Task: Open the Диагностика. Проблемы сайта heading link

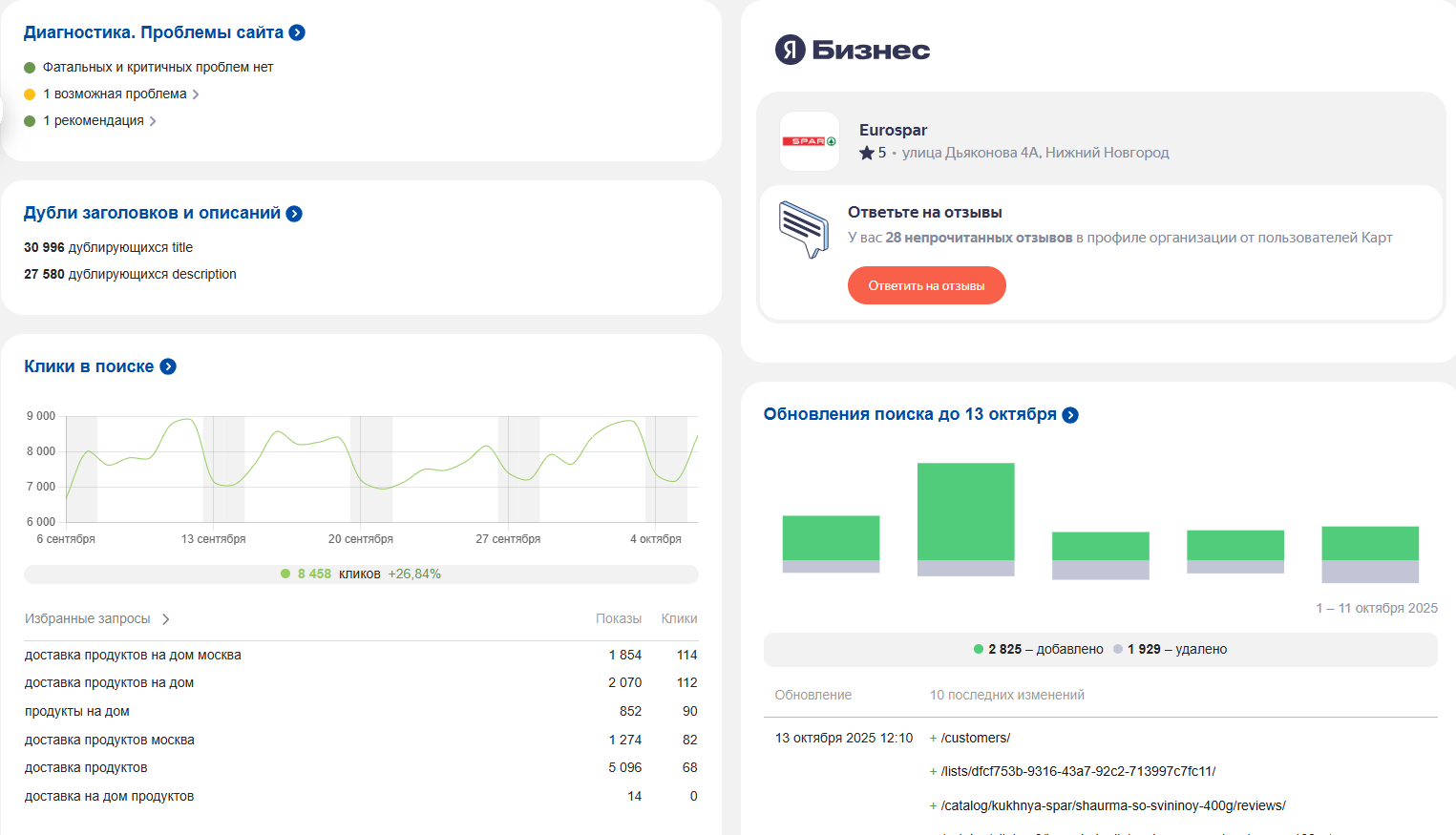Action: (x=153, y=32)
